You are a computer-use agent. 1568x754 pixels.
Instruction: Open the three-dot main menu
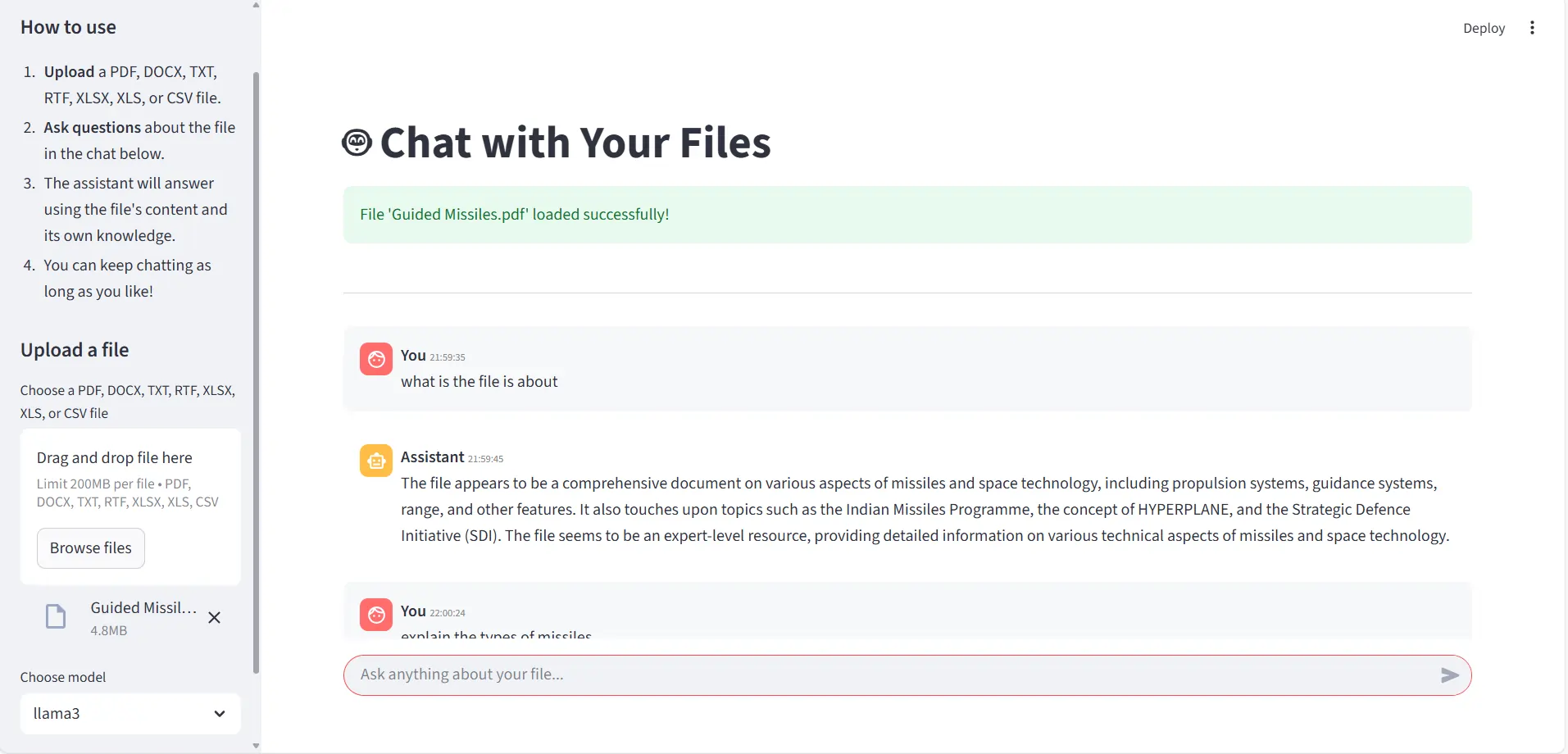point(1532,28)
